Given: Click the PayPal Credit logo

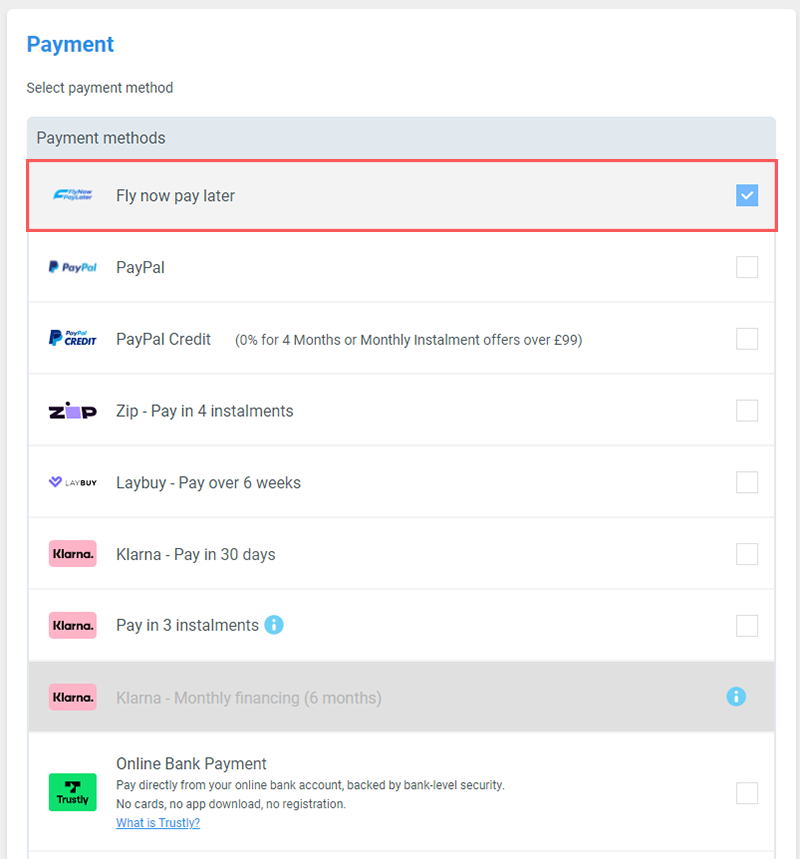Looking at the screenshot, I should (72, 338).
